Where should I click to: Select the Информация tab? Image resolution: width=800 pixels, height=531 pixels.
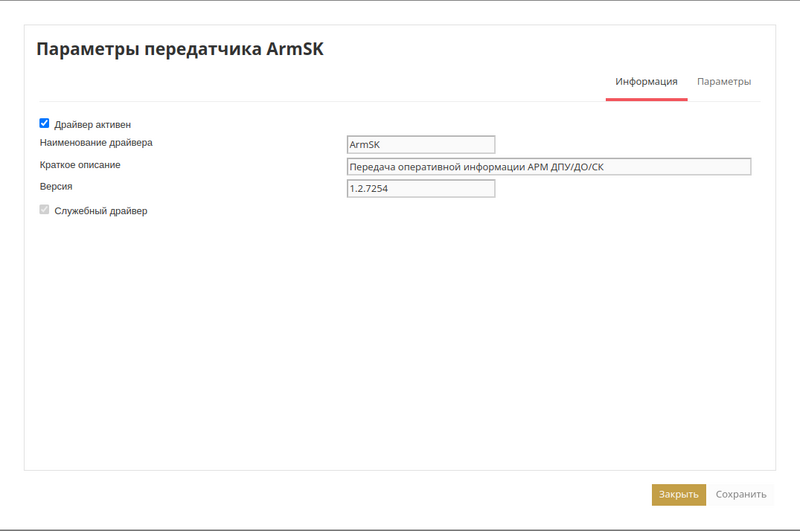point(646,81)
